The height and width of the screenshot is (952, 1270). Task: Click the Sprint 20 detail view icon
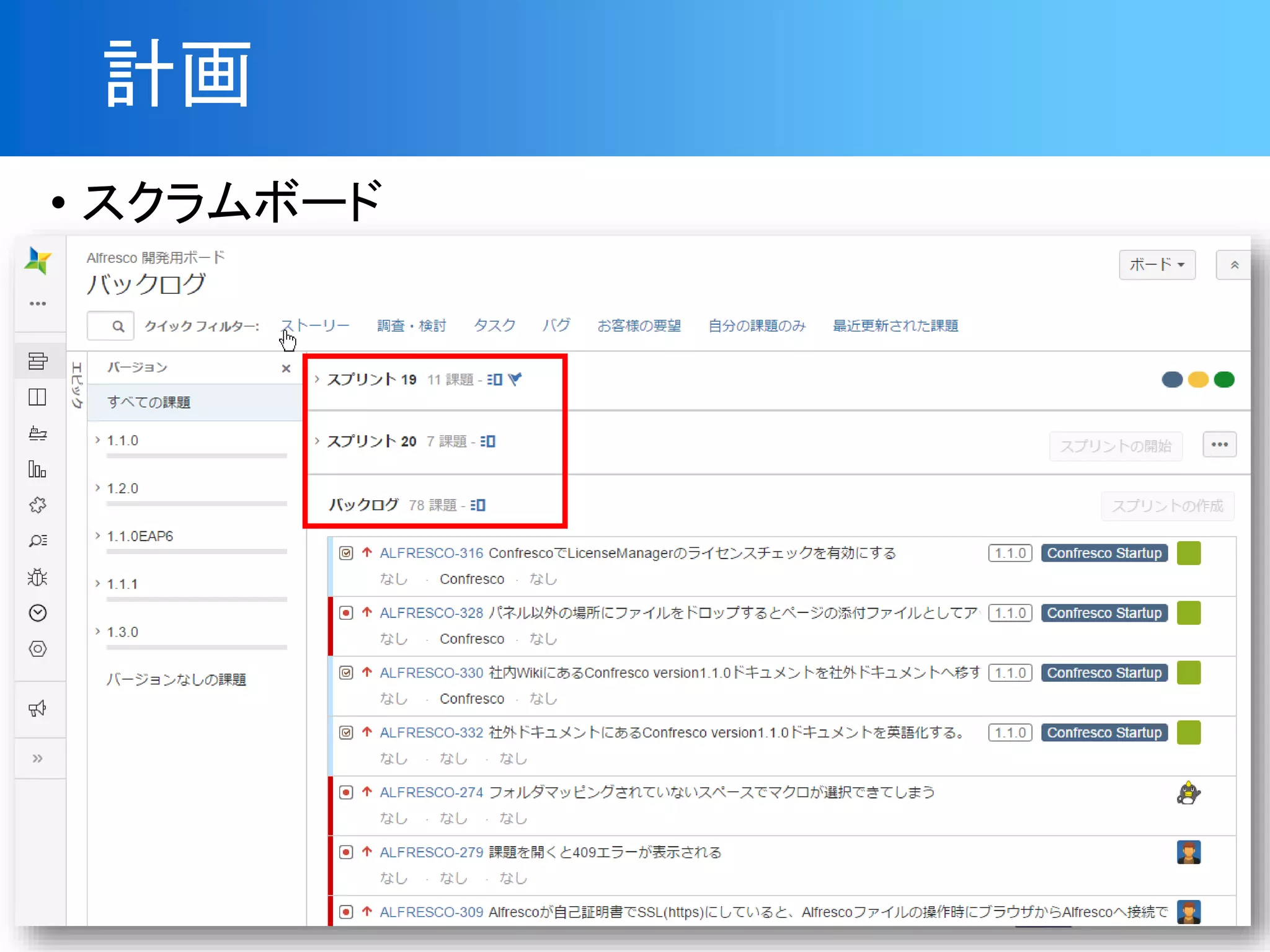[x=487, y=441]
